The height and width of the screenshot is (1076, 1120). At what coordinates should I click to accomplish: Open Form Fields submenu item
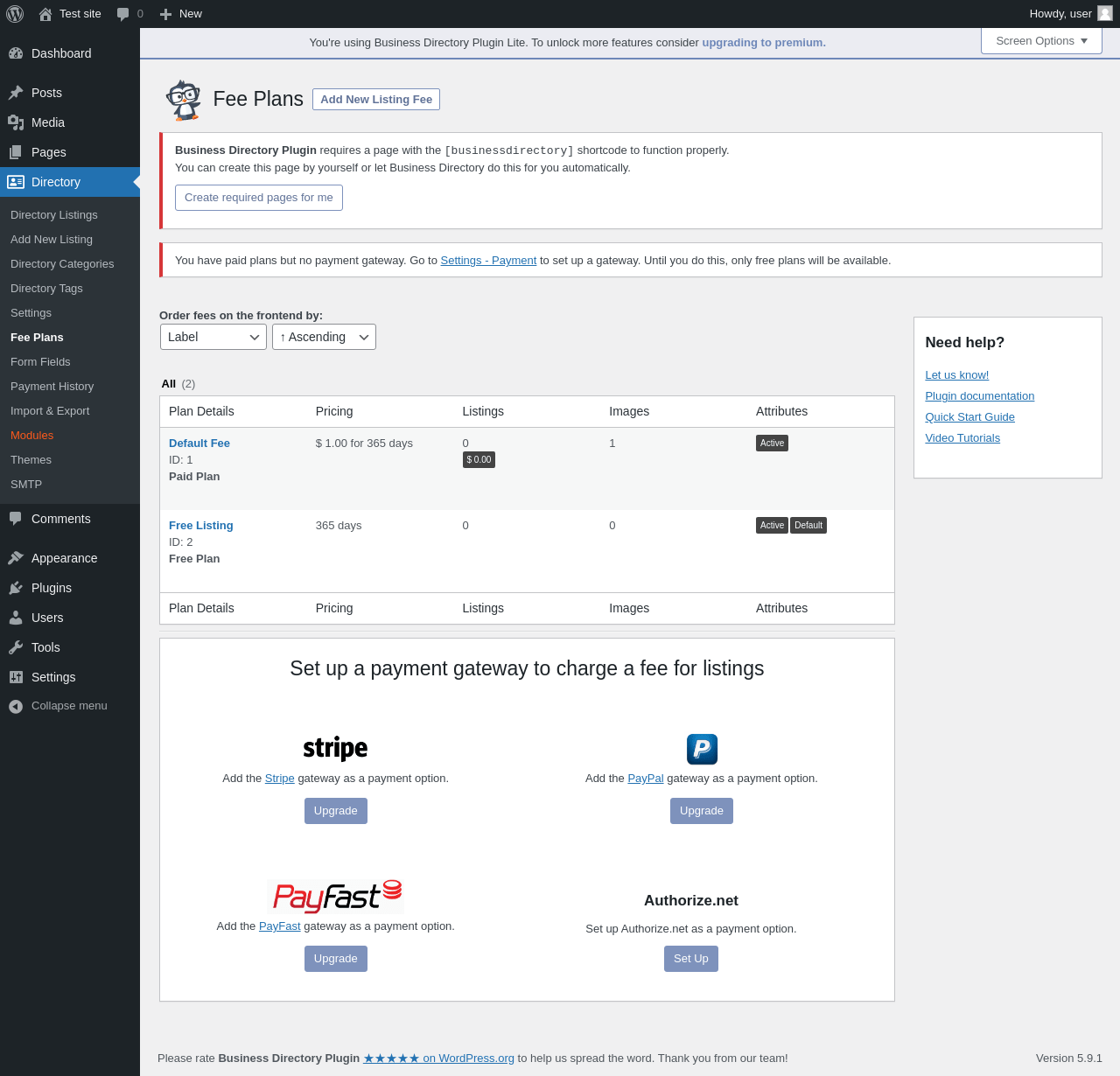click(x=40, y=362)
